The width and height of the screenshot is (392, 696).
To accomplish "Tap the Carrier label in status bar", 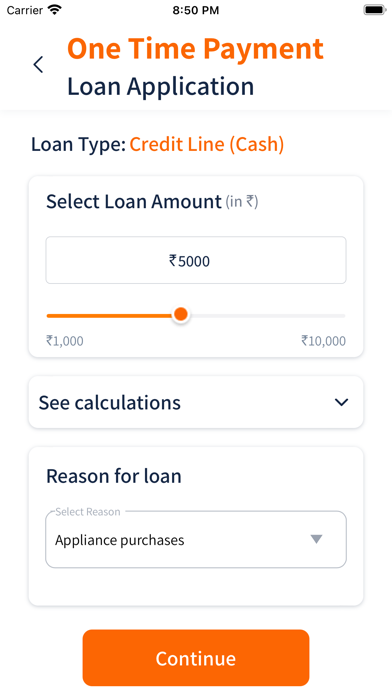I will click(x=25, y=10).
